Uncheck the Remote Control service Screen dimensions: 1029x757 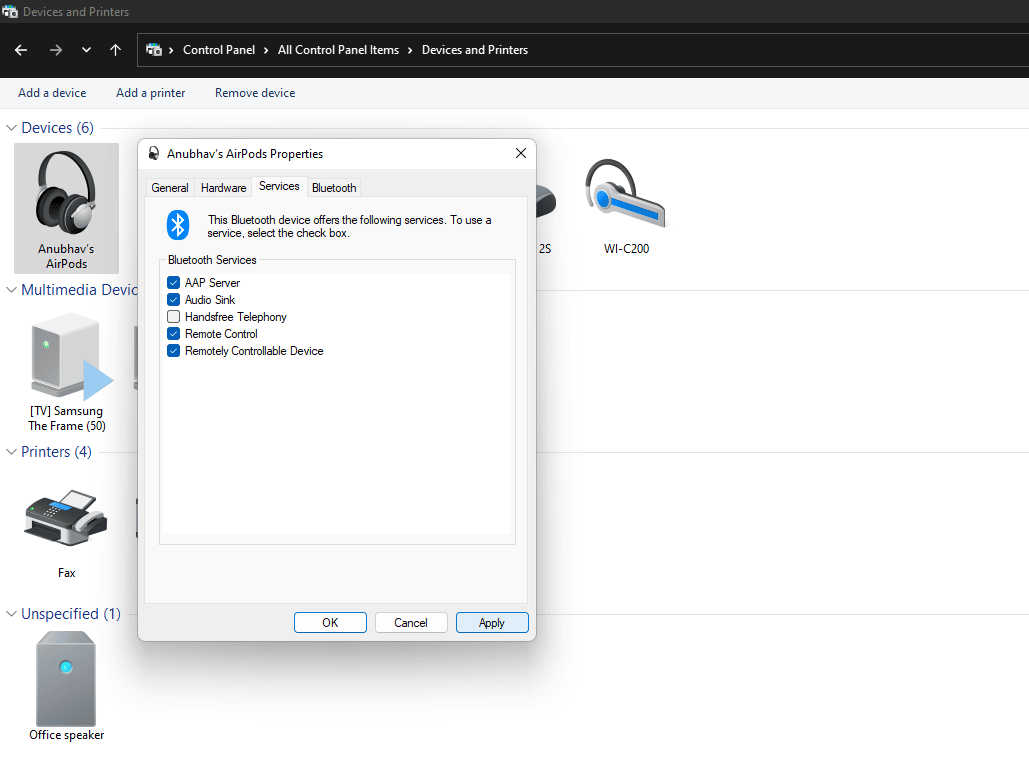(173, 334)
